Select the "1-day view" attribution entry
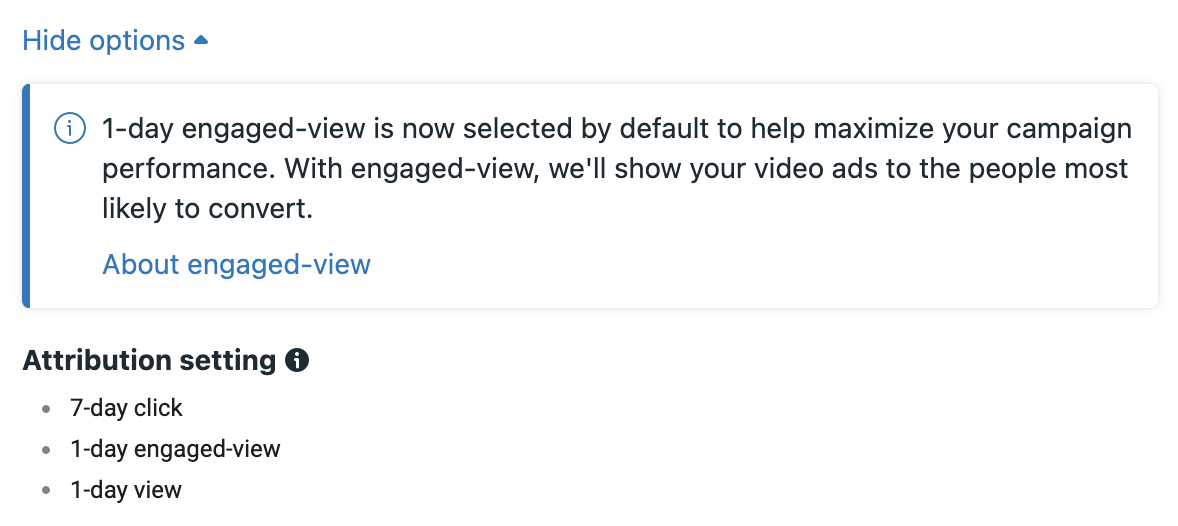This screenshot has width=1178, height=526. (126, 491)
